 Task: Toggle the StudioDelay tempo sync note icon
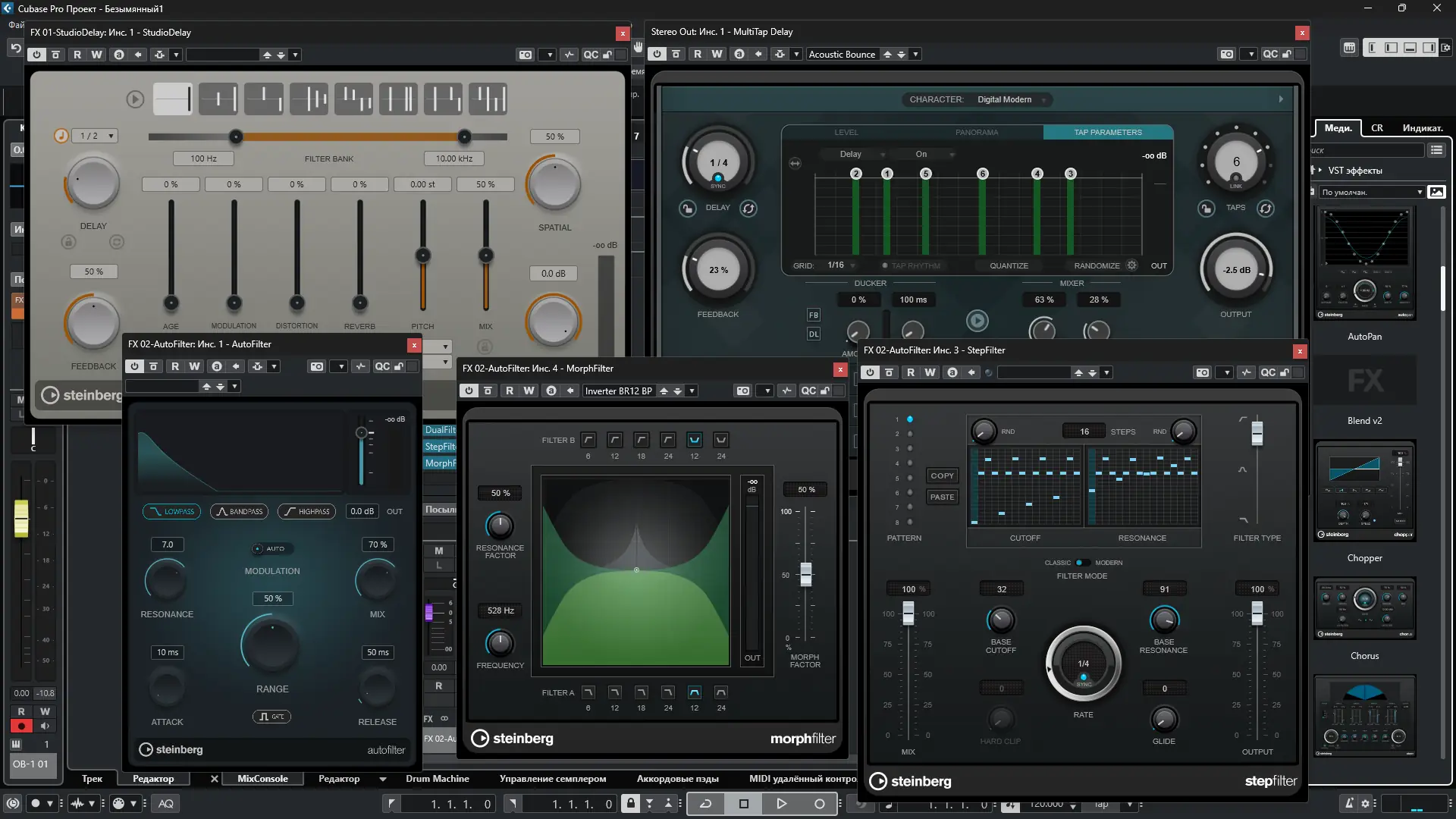pos(61,136)
